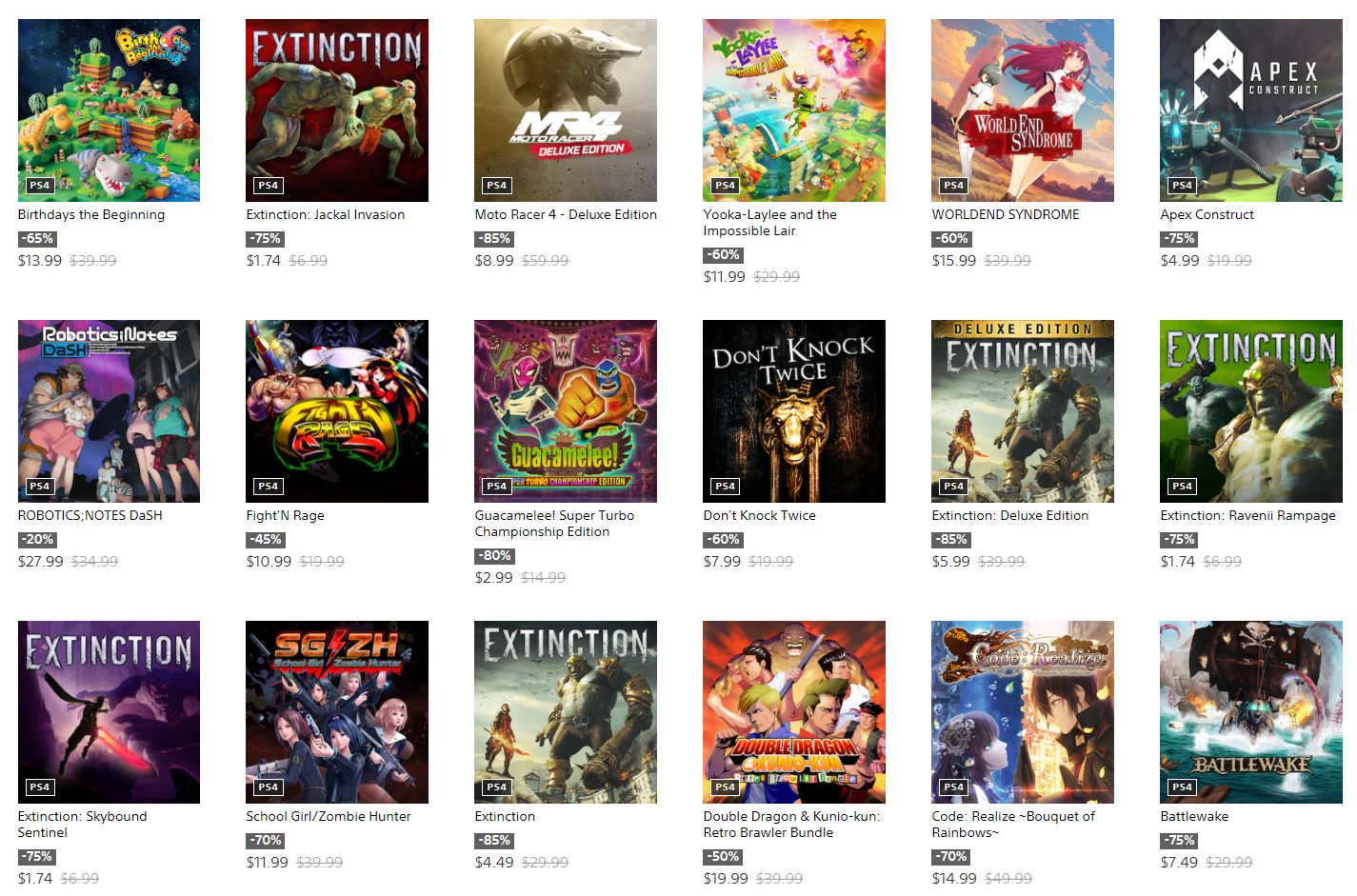Screen dimensions: 1357x896
Task: Open Double Dragon & Kunio-kun bundle link
Action: tap(792, 825)
